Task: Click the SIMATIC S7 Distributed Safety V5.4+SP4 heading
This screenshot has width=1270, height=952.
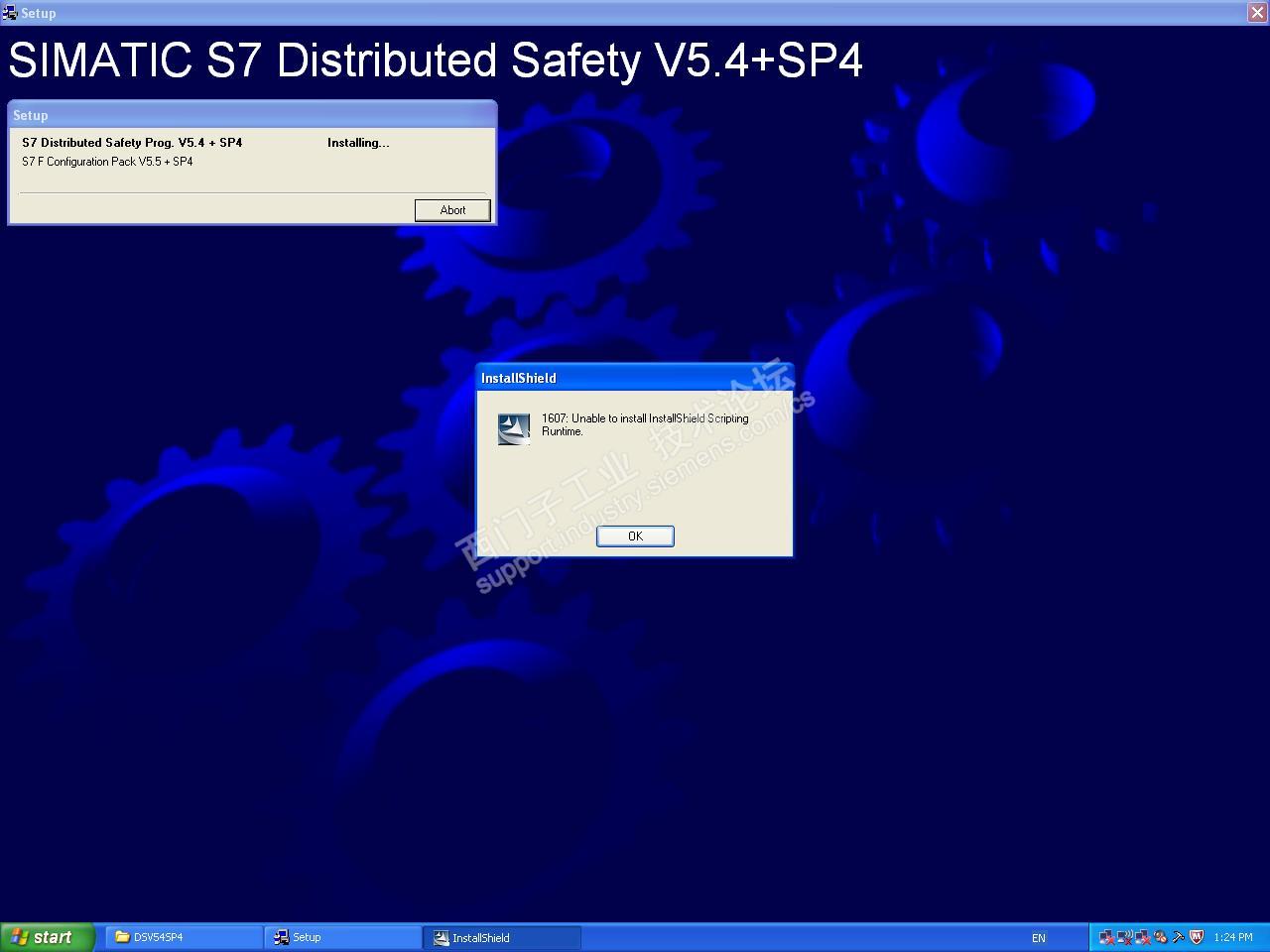Action: pyautogui.click(x=436, y=60)
